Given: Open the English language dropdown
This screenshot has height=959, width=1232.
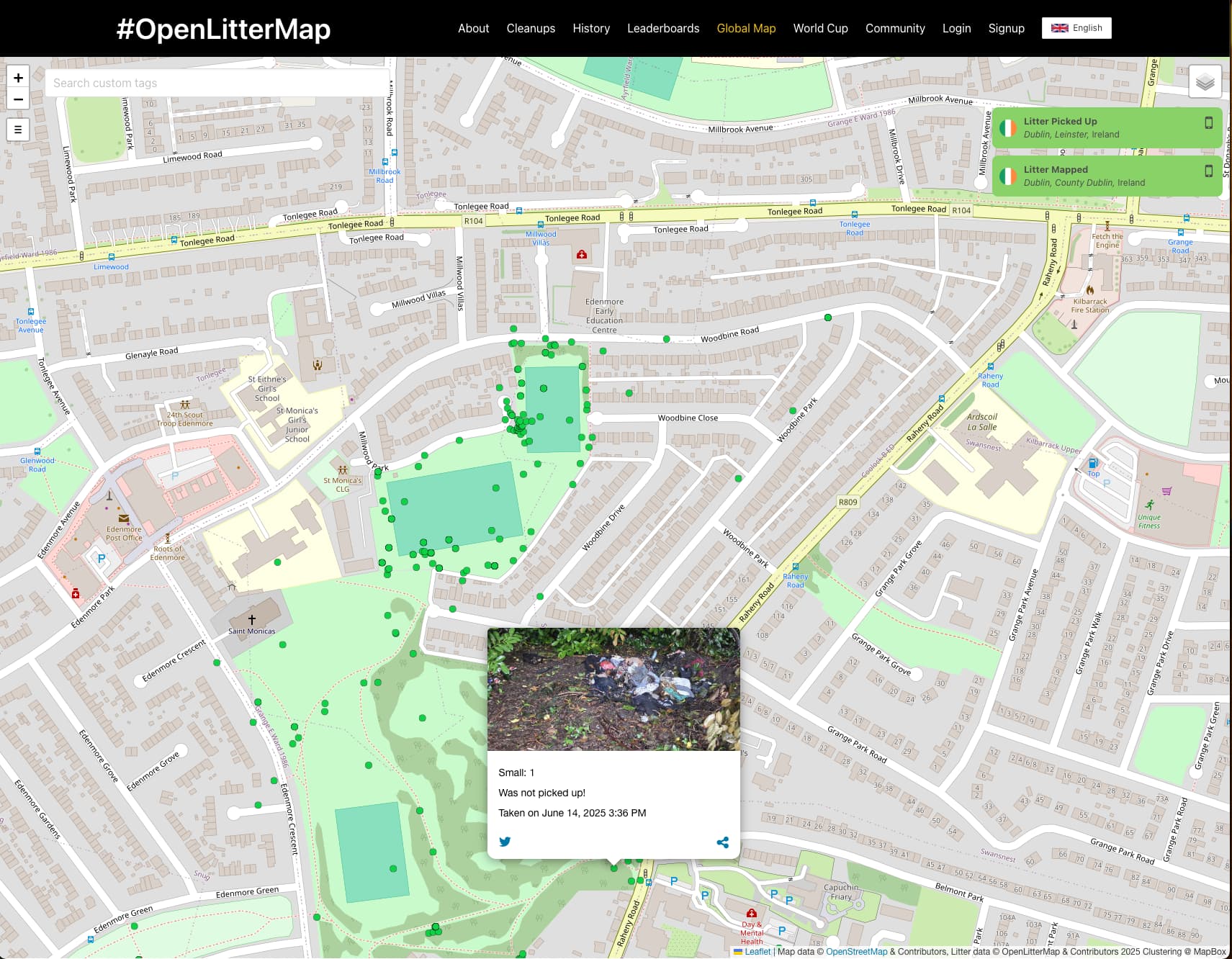Looking at the screenshot, I should click(1076, 28).
